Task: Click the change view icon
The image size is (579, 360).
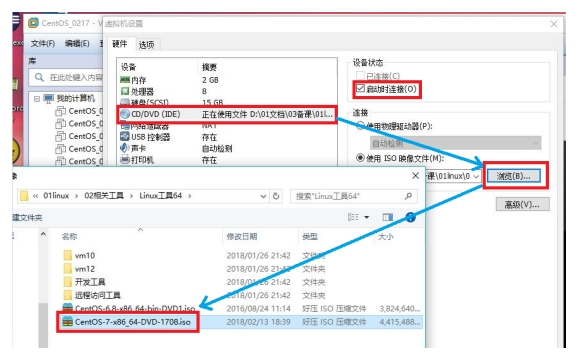Action: pyautogui.click(x=353, y=217)
